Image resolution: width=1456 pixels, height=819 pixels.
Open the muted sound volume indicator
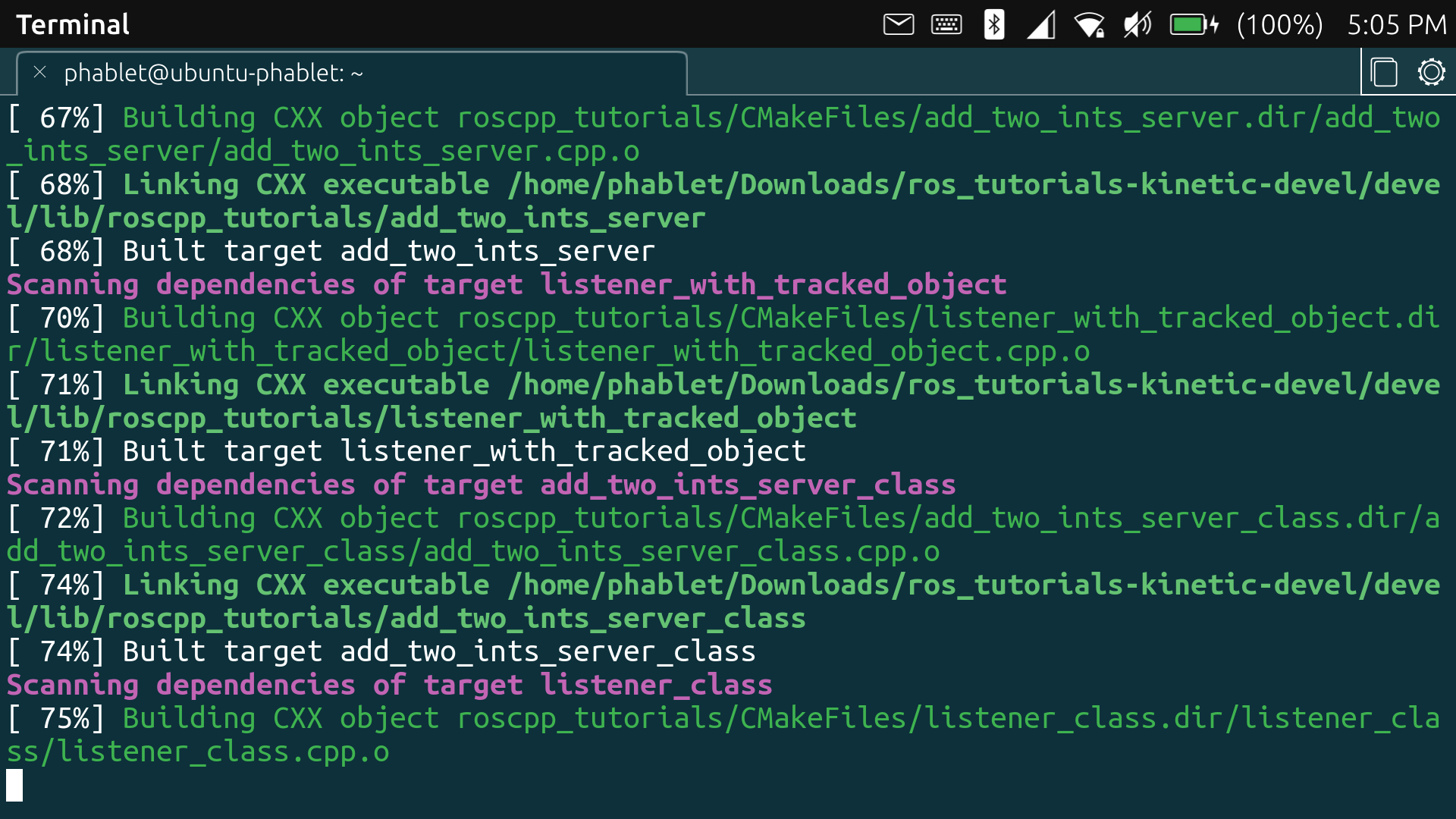click(1137, 24)
